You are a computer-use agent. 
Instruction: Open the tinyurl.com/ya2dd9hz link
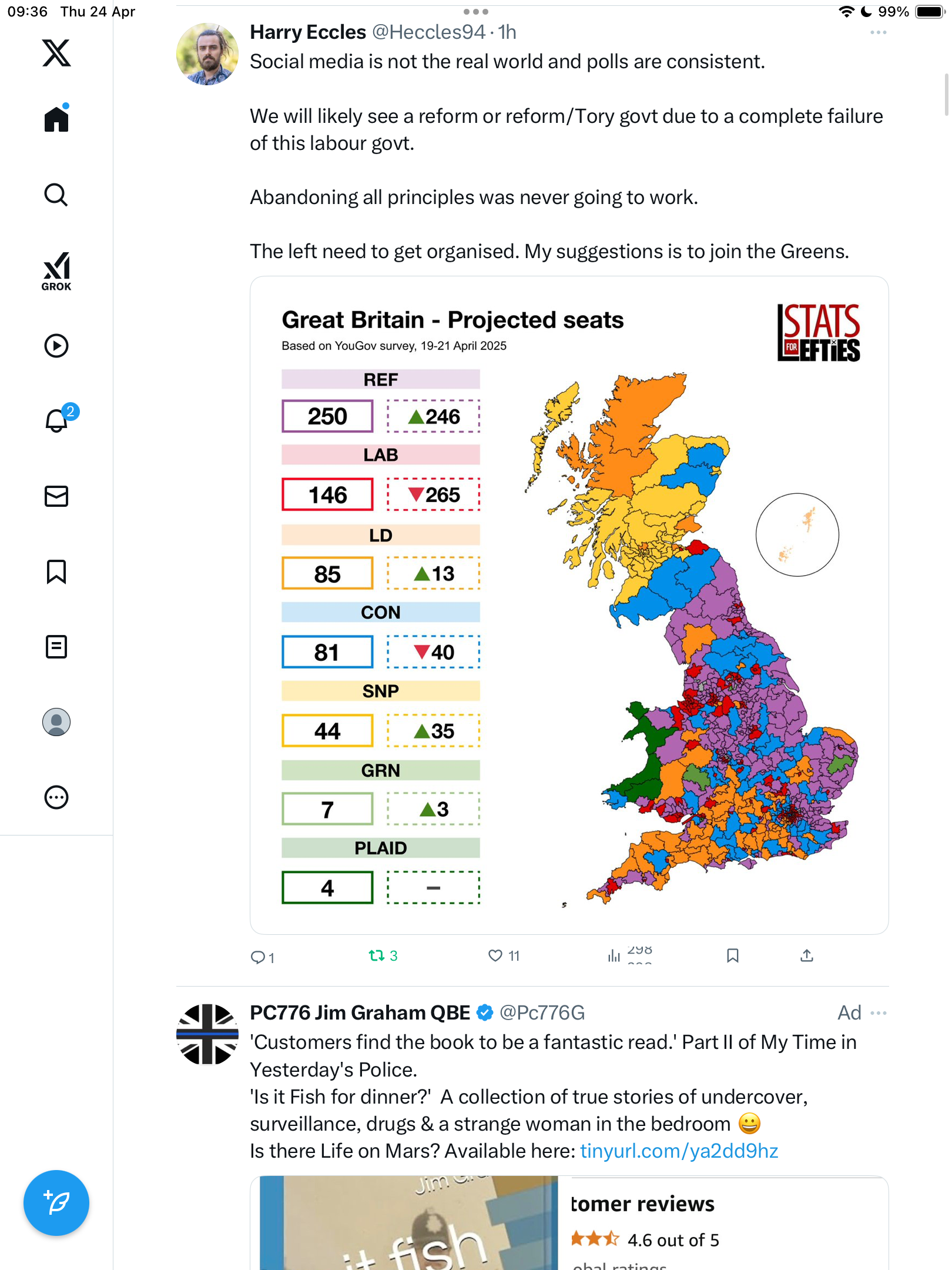[679, 1151]
